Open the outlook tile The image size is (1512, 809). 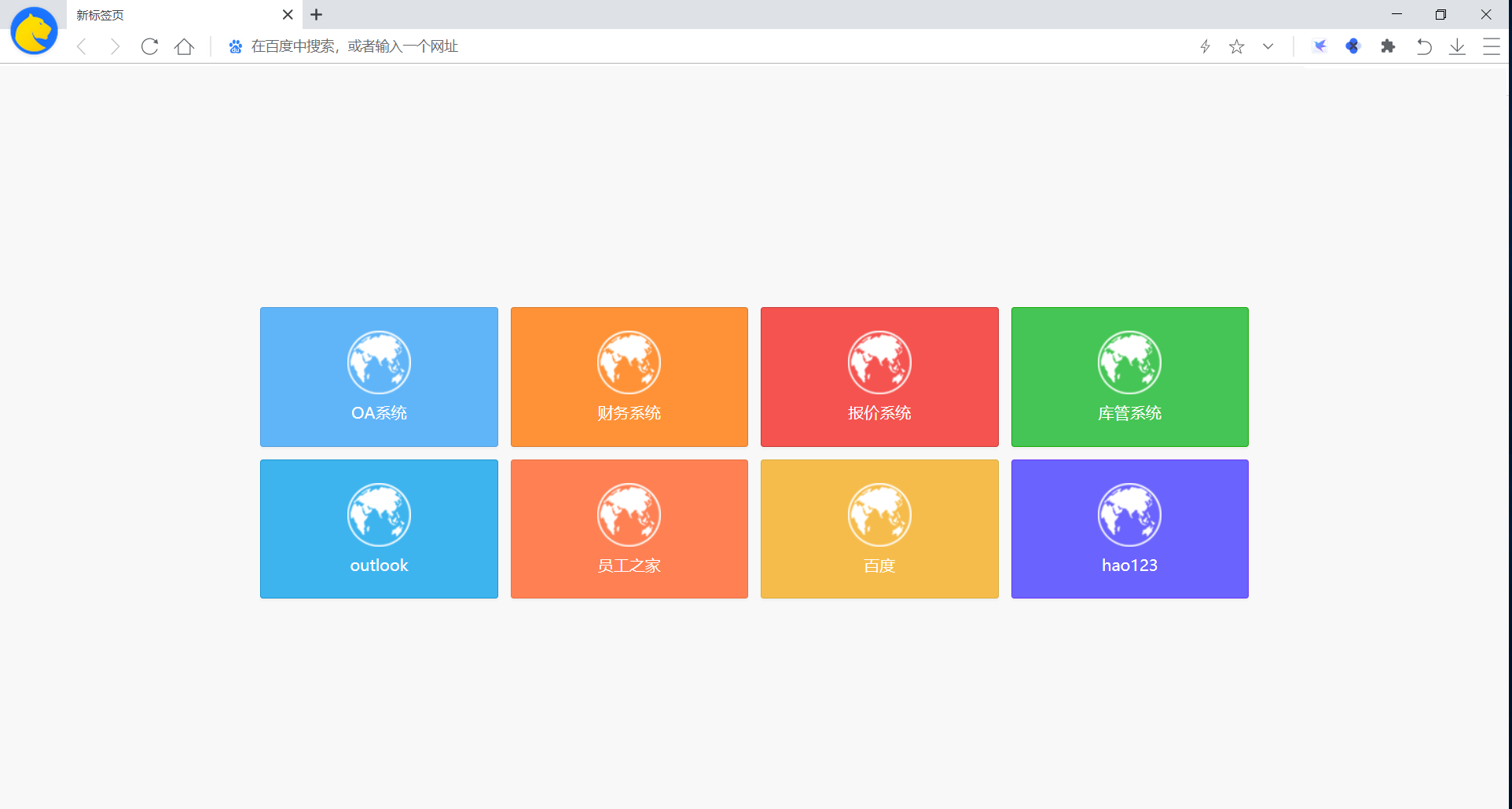[379, 529]
